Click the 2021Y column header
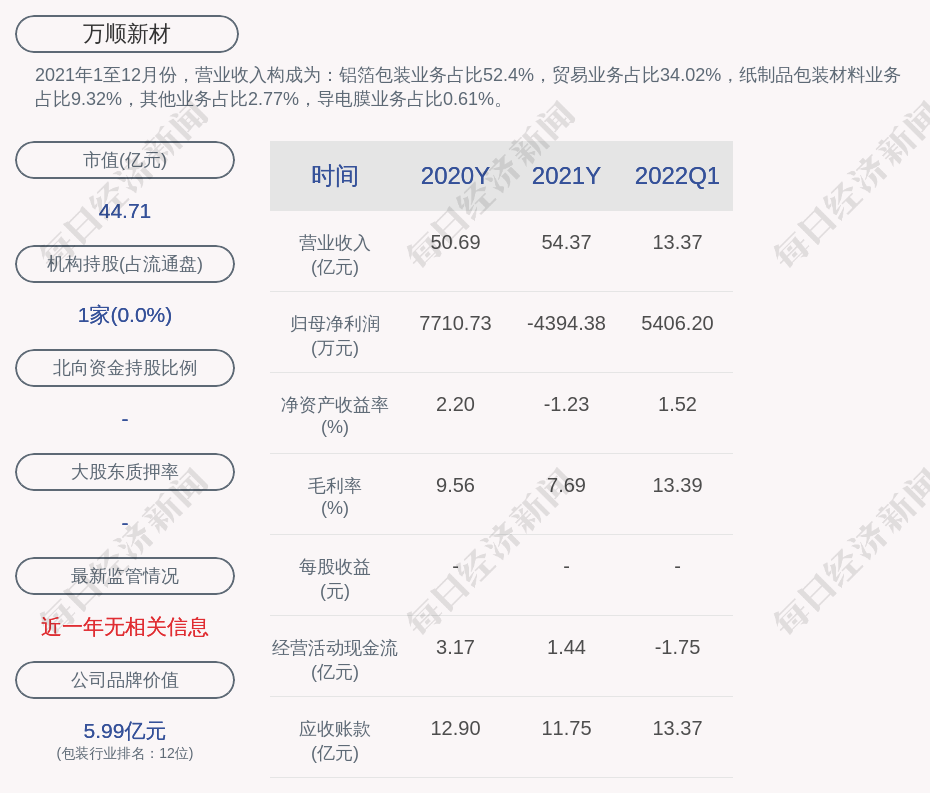 coord(566,176)
